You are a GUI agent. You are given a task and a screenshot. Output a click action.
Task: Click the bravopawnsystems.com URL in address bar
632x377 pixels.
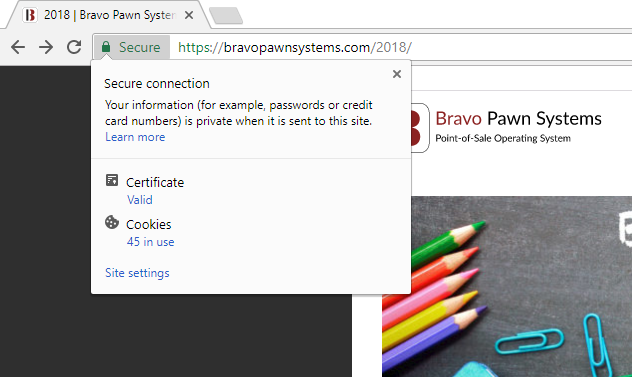(295, 48)
